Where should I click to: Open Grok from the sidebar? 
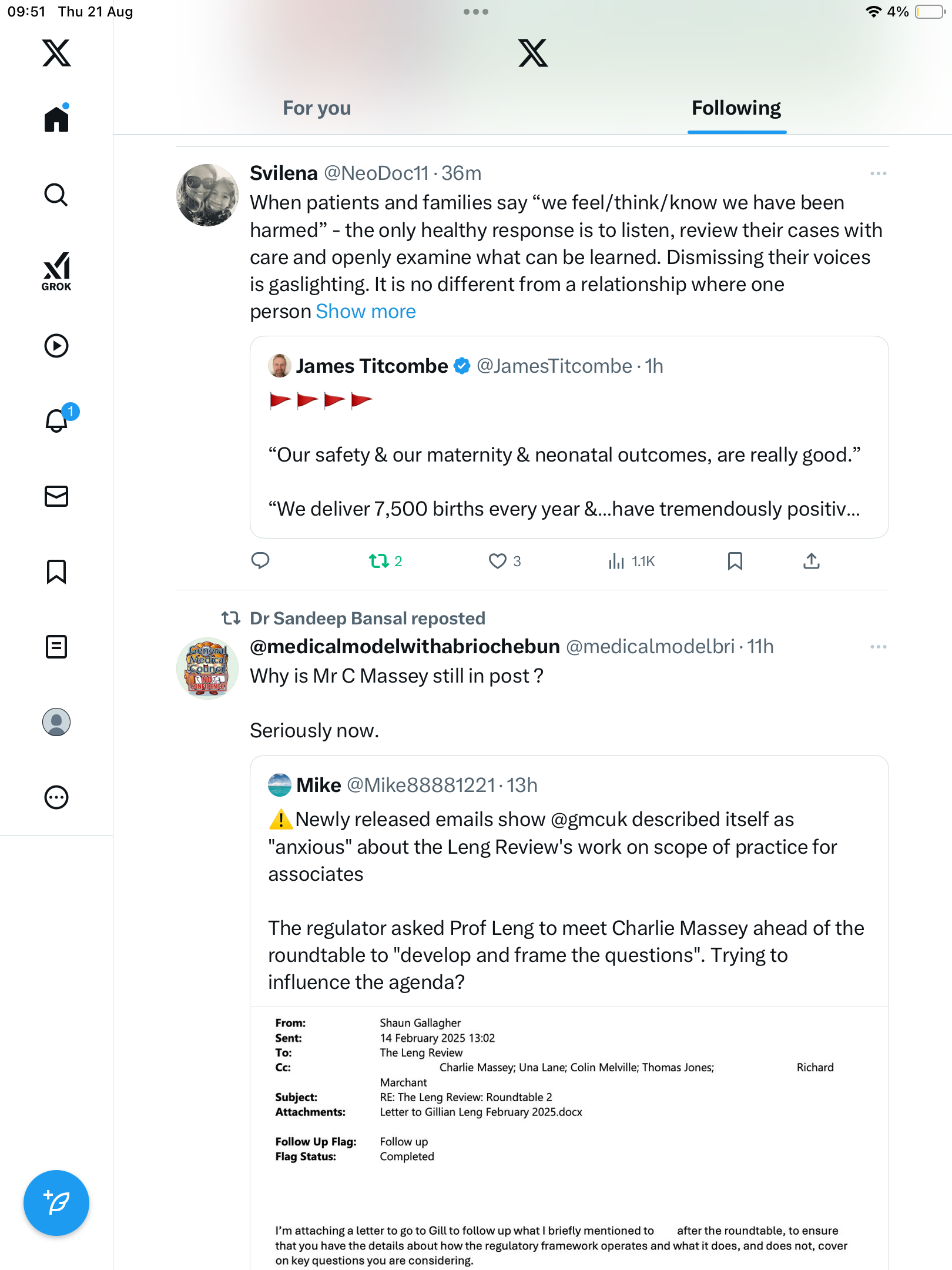tap(56, 271)
